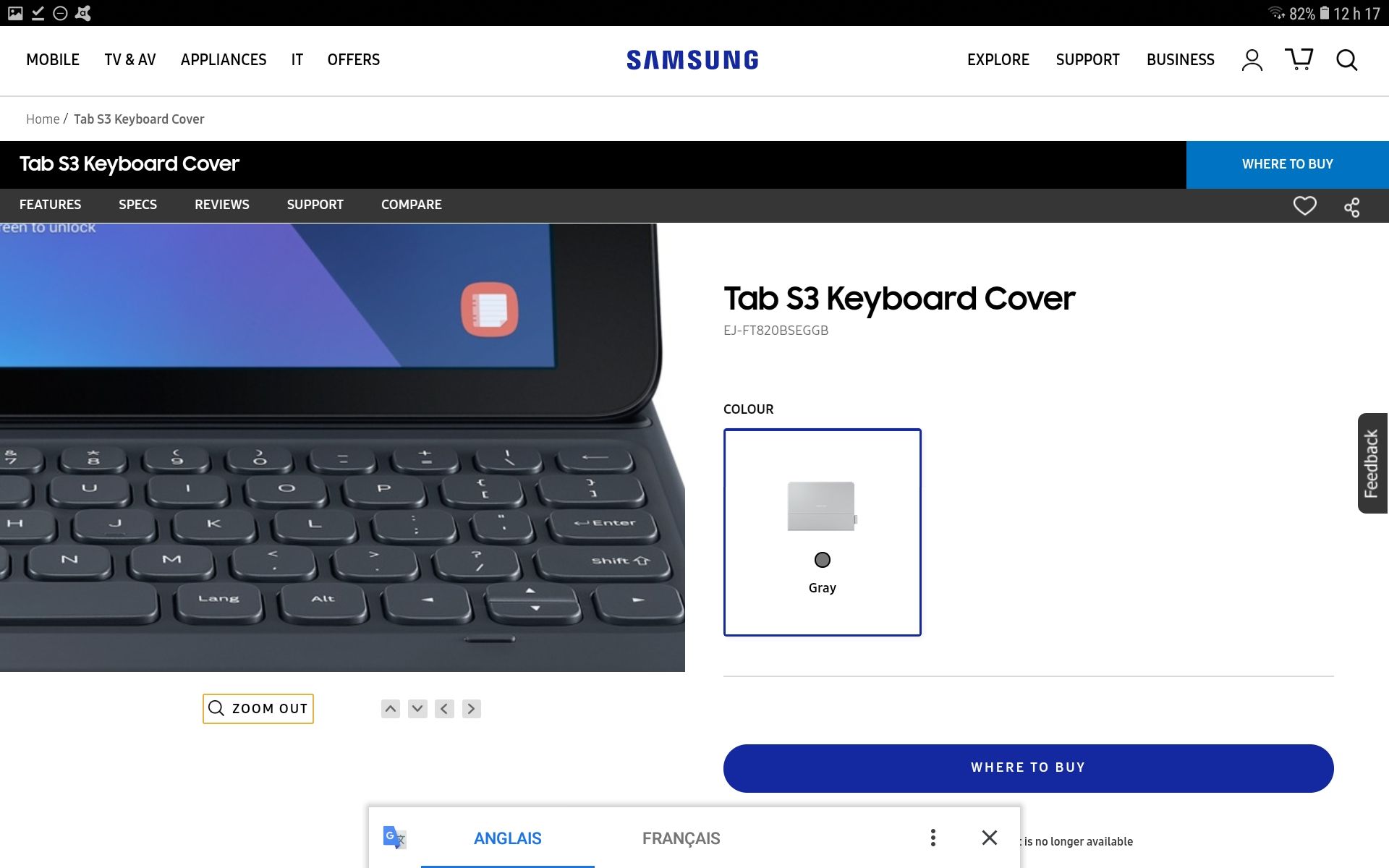Click the blue pill WHERE TO BUY button

(x=1028, y=768)
